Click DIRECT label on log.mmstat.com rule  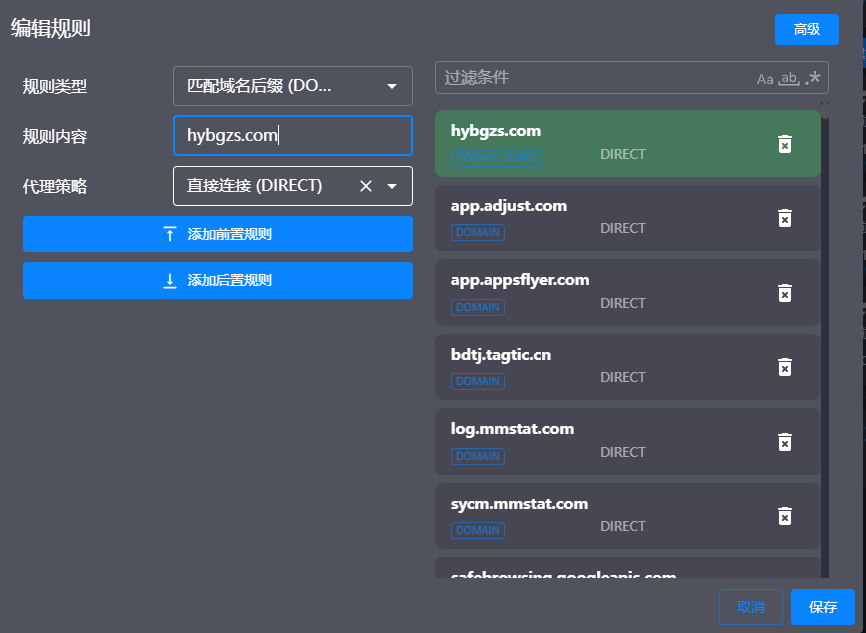(x=623, y=452)
